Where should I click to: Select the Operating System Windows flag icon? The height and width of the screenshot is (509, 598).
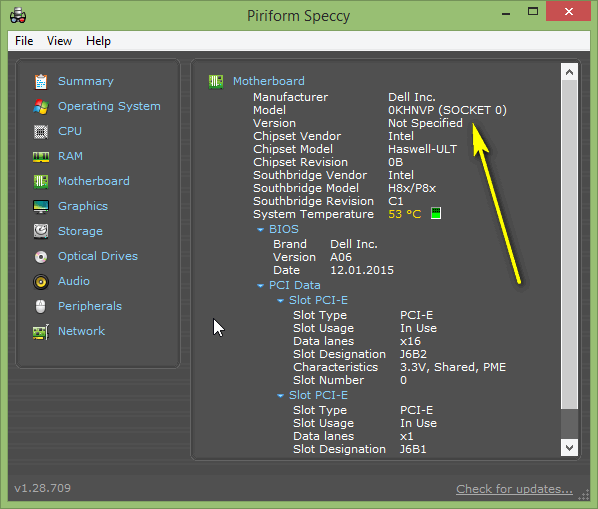click(x=41, y=107)
